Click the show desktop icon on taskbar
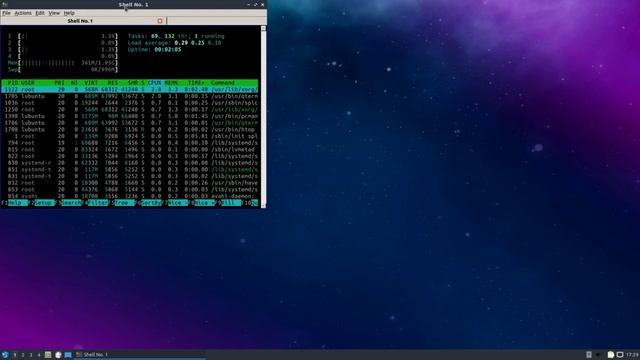Image resolution: width=640 pixels, height=360 pixels. pyautogui.click(x=68, y=355)
